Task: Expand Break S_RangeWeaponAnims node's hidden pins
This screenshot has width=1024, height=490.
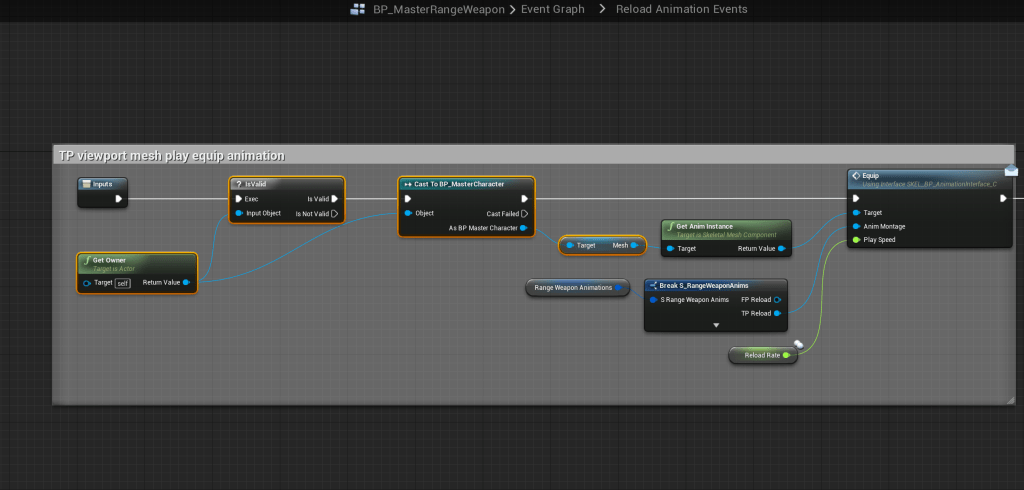Action: click(x=716, y=325)
